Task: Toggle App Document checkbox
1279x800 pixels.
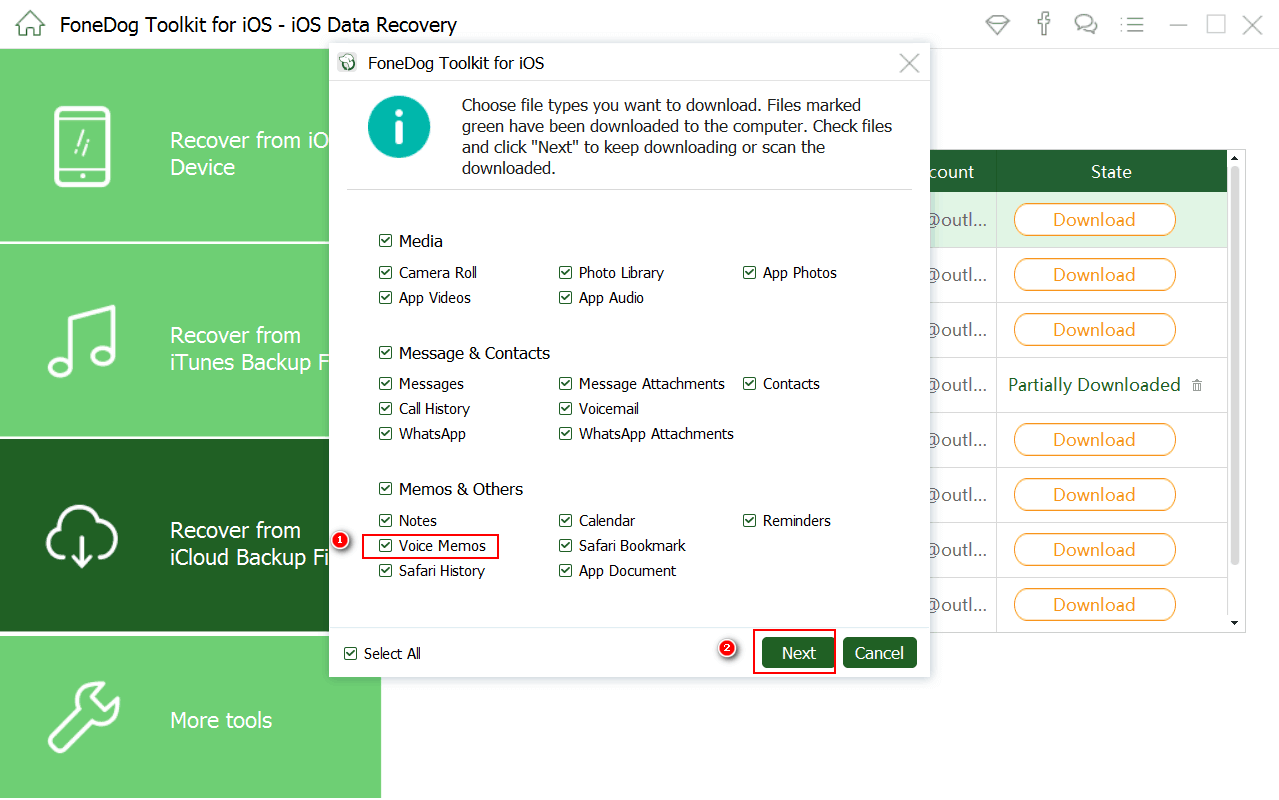Action: point(565,570)
